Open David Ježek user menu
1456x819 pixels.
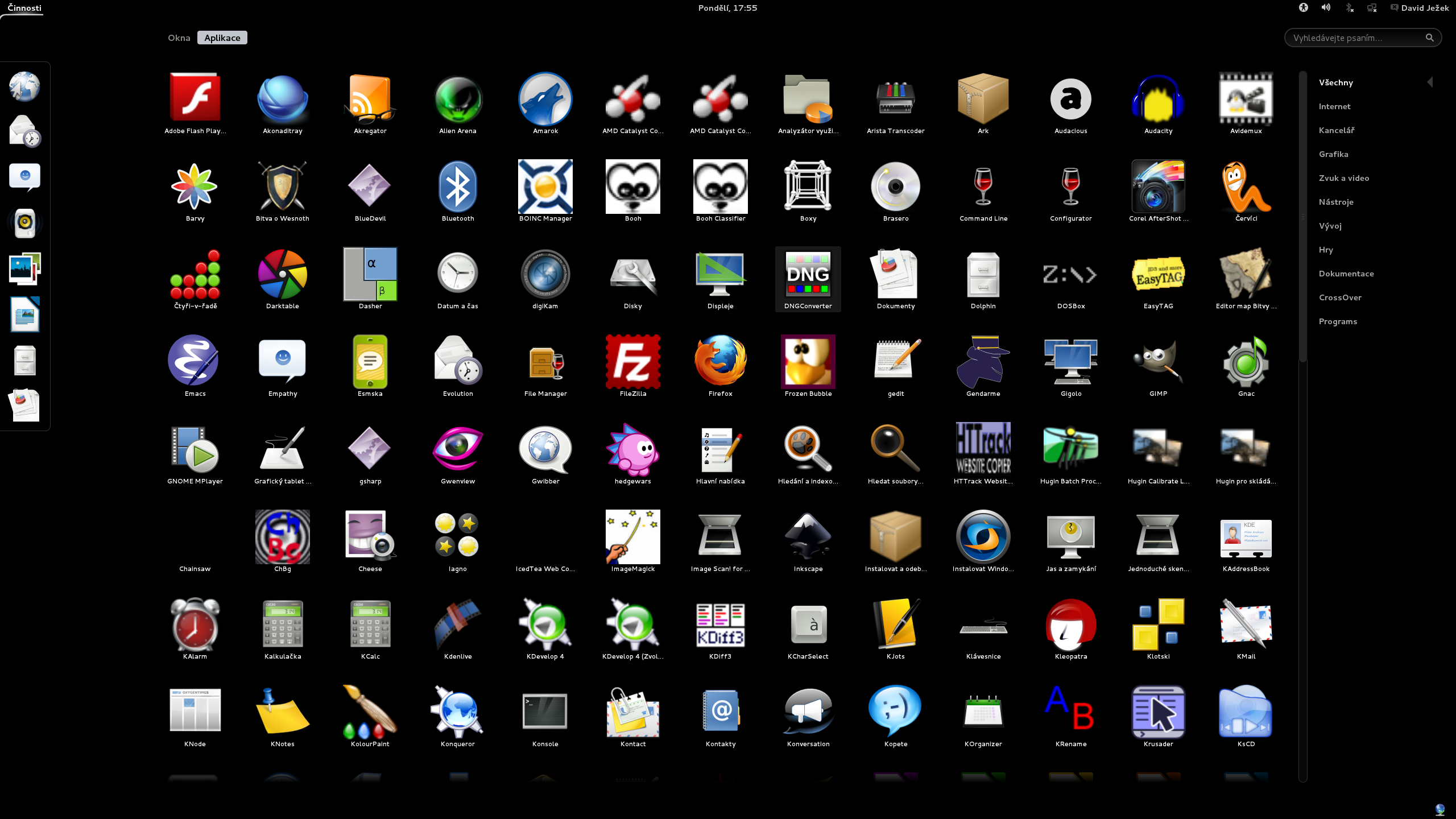[1420, 8]
